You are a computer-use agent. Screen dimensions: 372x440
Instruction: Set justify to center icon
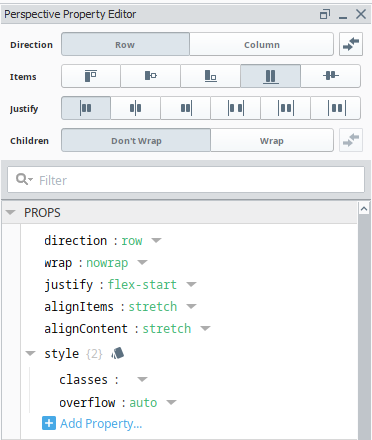click(135, 108)
